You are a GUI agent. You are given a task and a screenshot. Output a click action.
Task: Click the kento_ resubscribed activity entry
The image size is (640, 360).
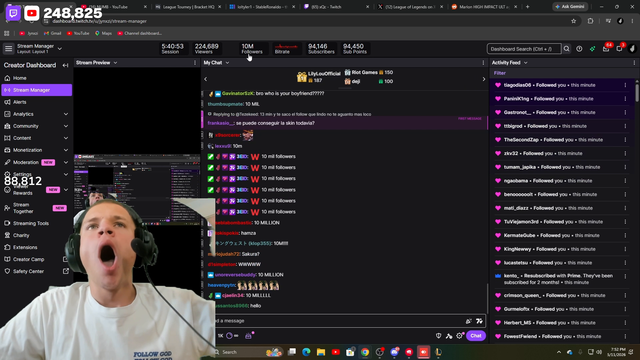[559, 279]
